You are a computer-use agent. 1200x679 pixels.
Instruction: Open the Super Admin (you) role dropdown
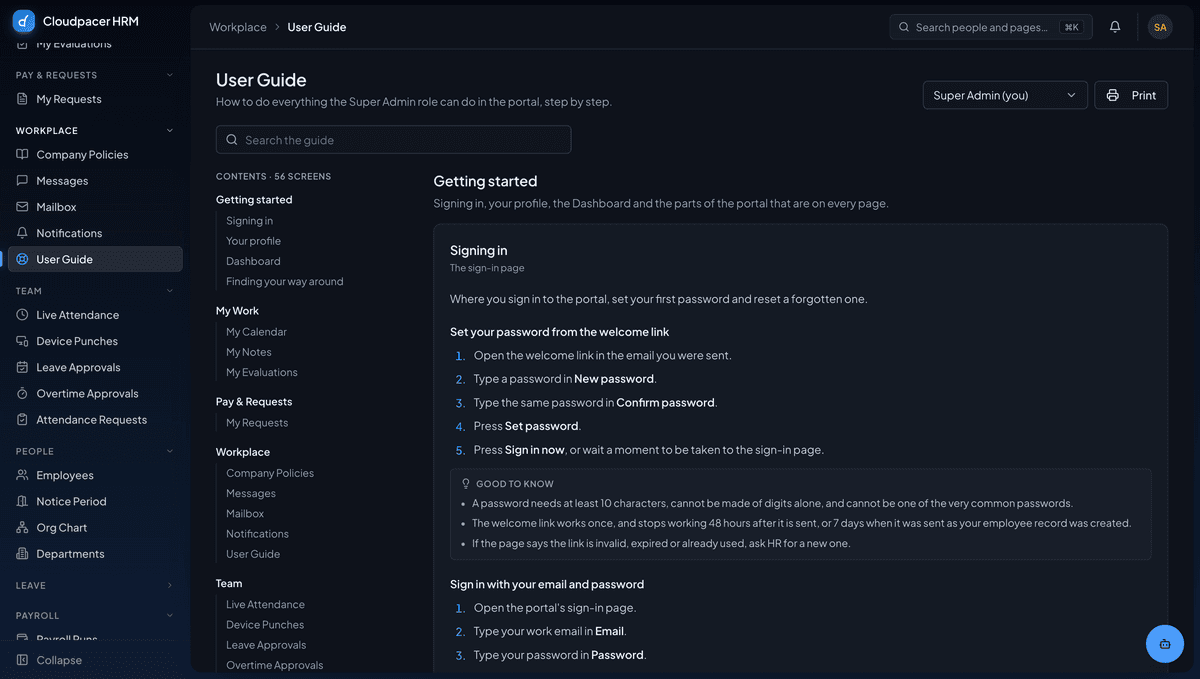(x=1005, y=95)
